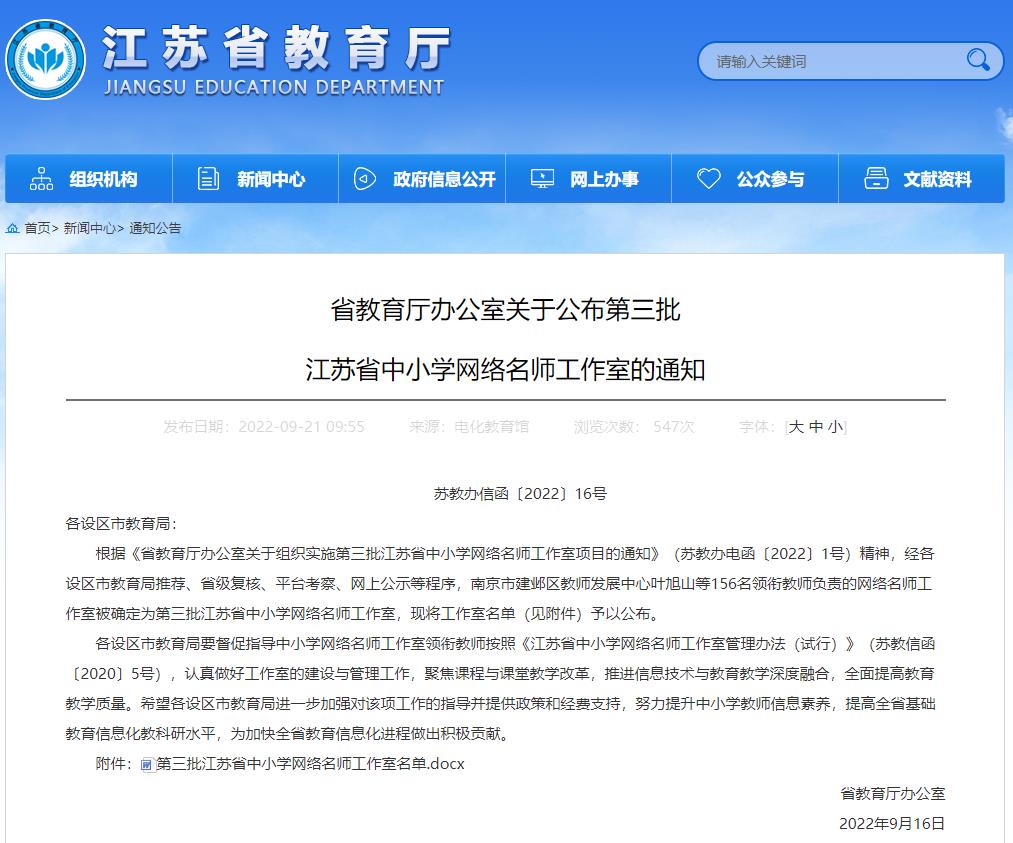
Task: Open the 公众参与 navigation menu
Action: [x=770, y=179]
